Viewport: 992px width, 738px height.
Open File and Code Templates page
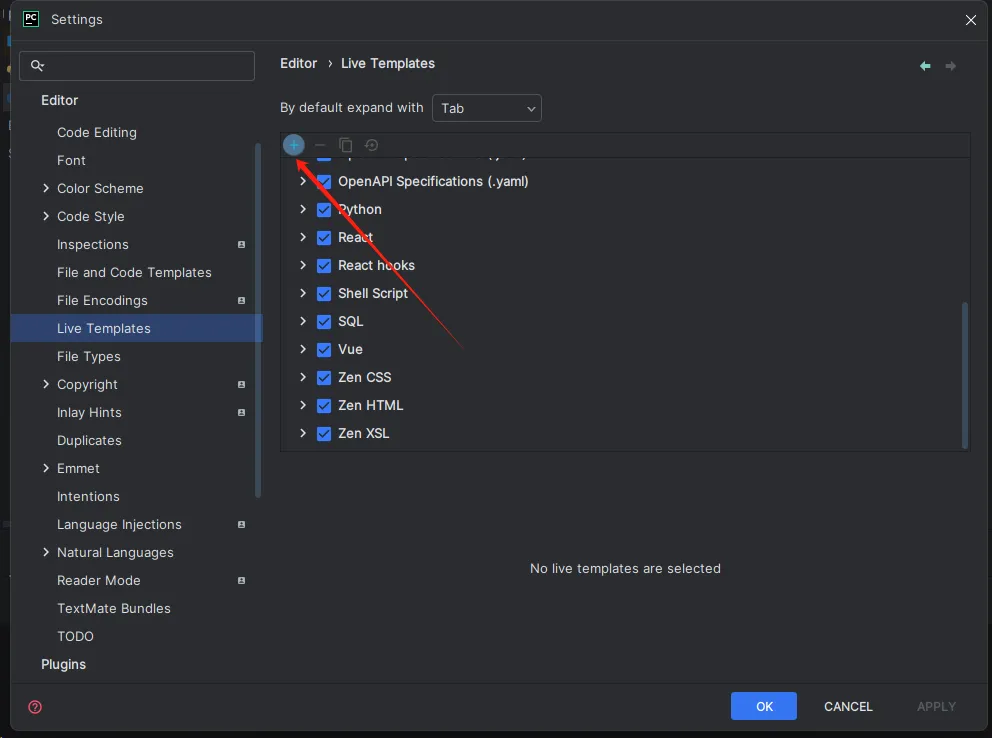pos(136,273)
